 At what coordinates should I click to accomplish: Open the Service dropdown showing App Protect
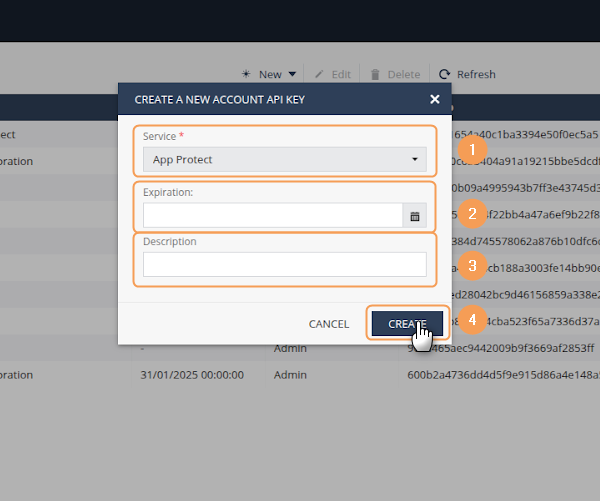284,159
